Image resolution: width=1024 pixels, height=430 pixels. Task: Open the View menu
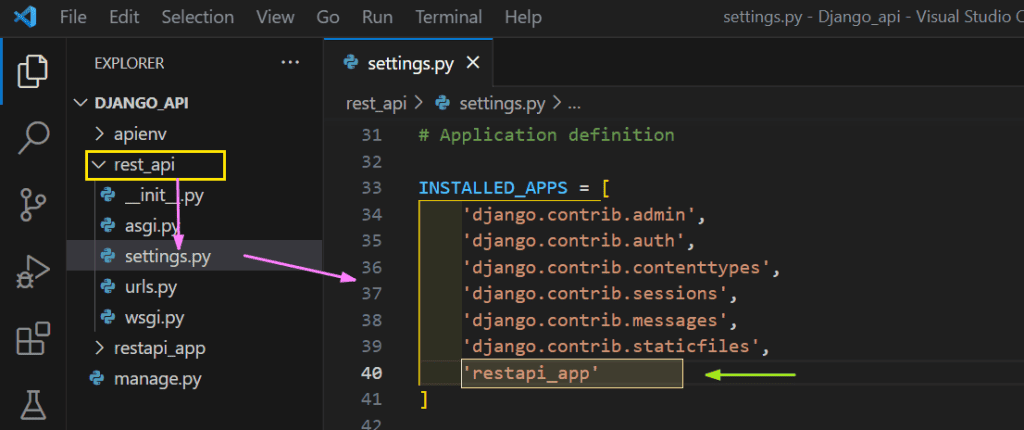(275, 16)
